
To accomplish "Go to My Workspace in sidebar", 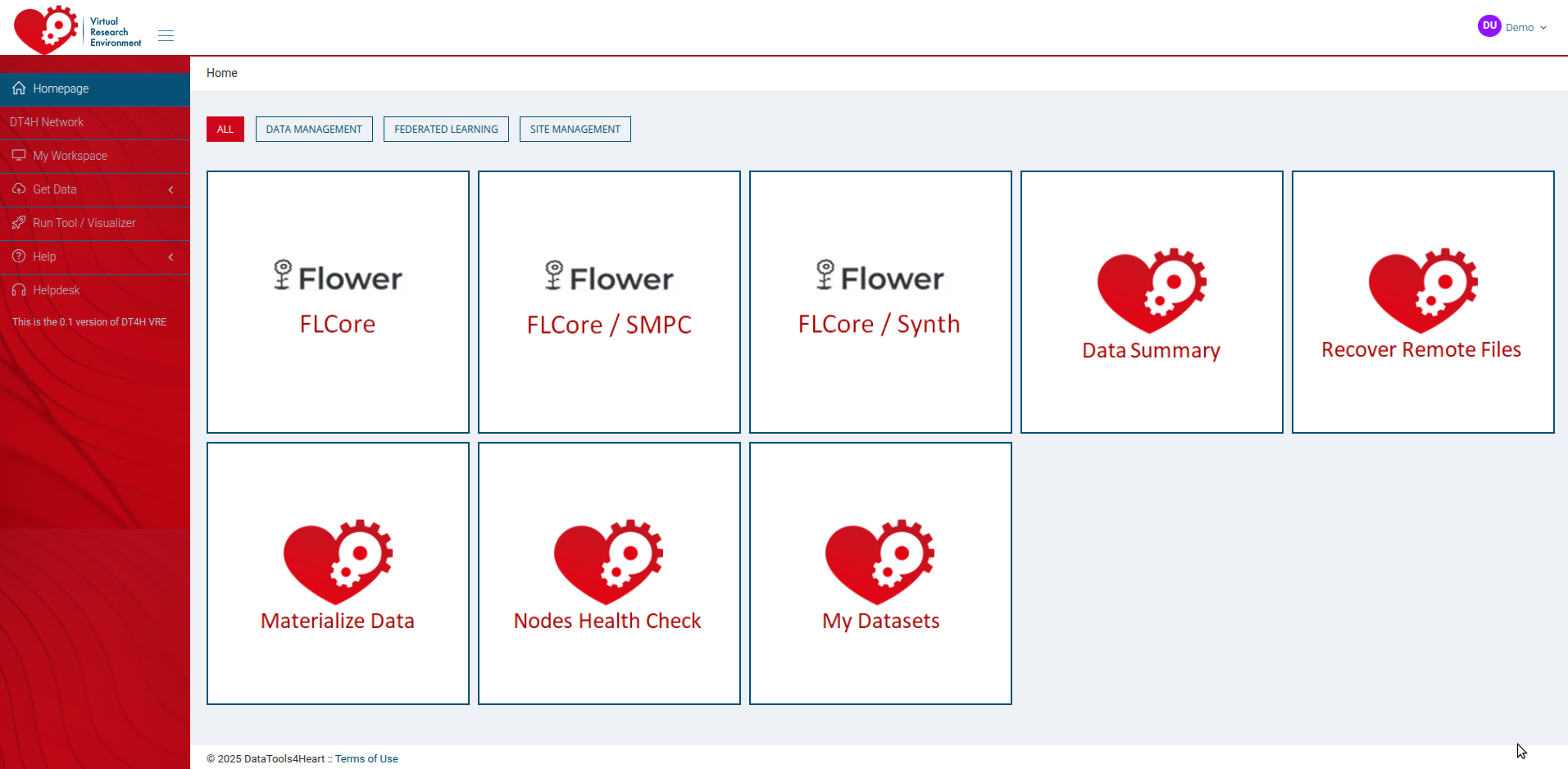I will tap(70, 156).
